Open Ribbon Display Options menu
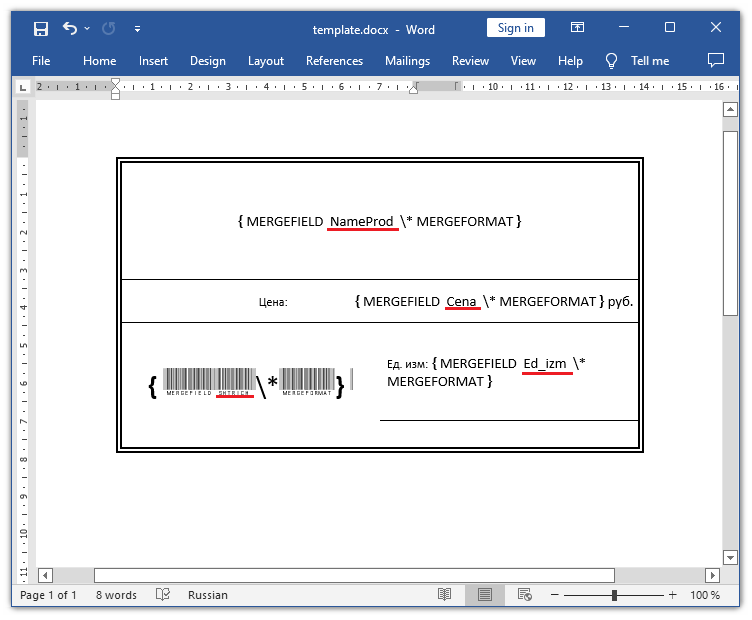Screen dimensions: 752x620 coord(578,28)
